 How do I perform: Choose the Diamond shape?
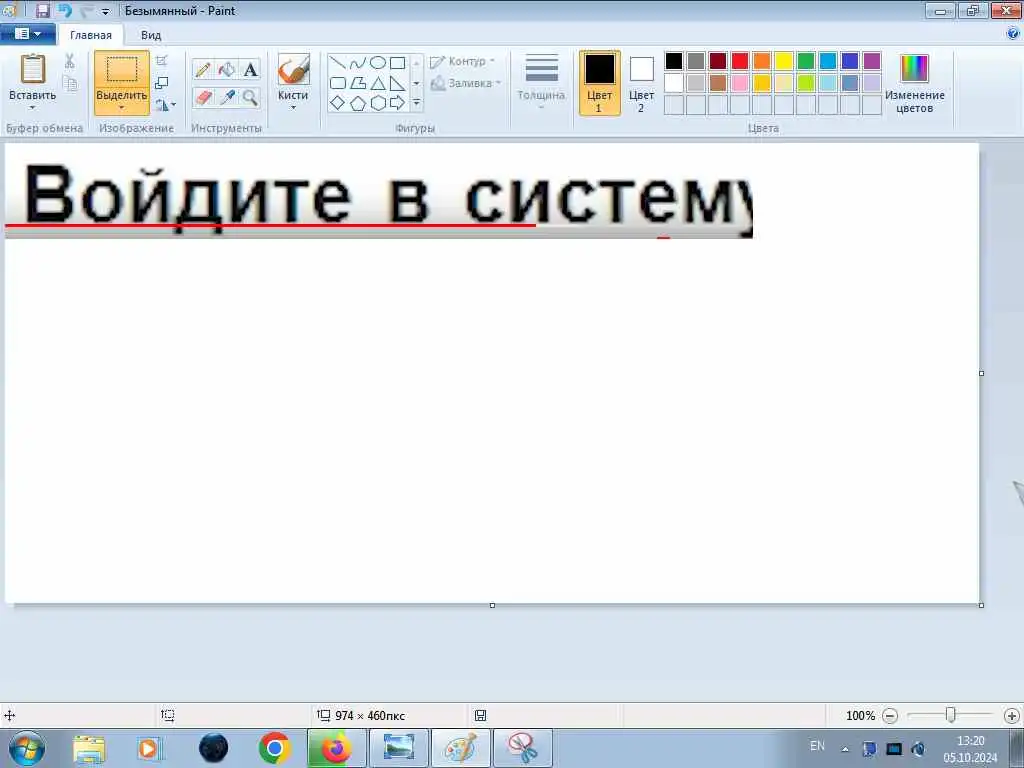pos(338,103)
